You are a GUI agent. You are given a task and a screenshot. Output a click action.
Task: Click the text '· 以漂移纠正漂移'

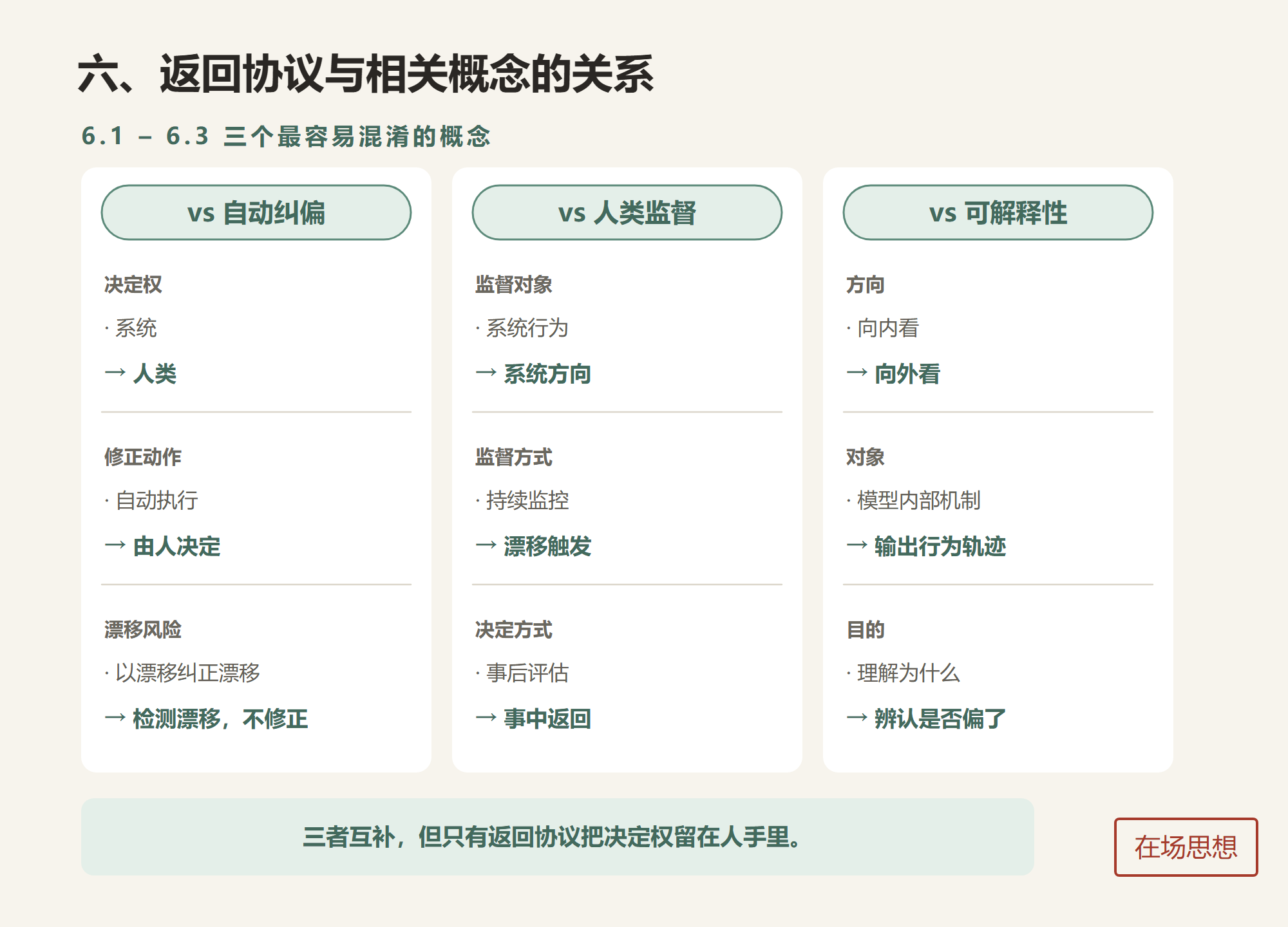182,673
